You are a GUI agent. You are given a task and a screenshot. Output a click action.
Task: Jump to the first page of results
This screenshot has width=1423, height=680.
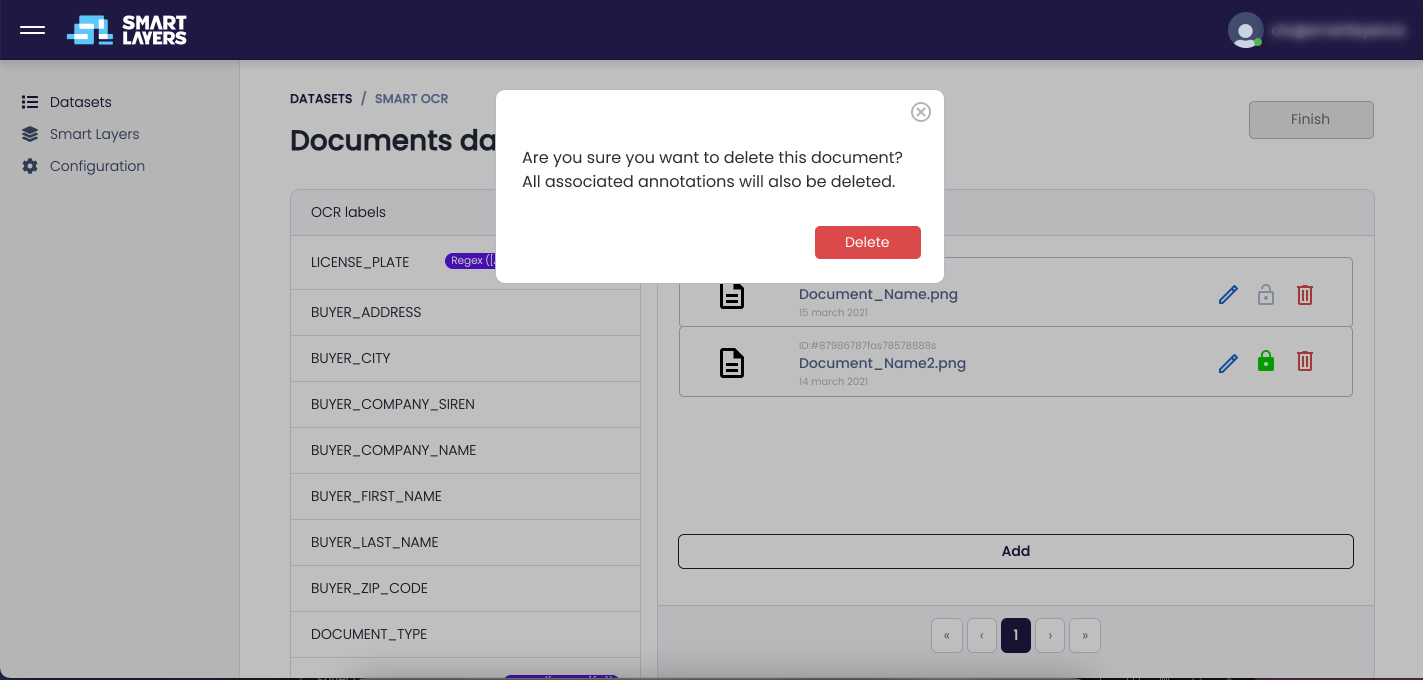coord(947,635)
